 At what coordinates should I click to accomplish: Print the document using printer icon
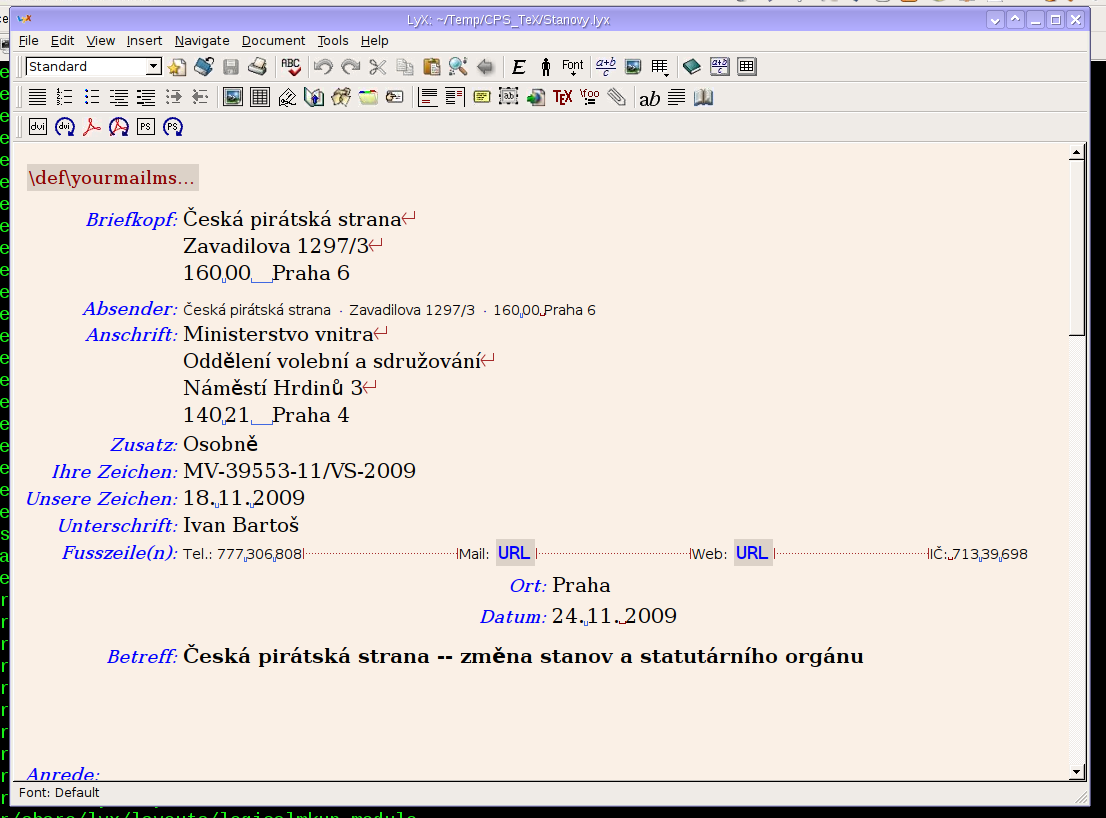[257, 67]
